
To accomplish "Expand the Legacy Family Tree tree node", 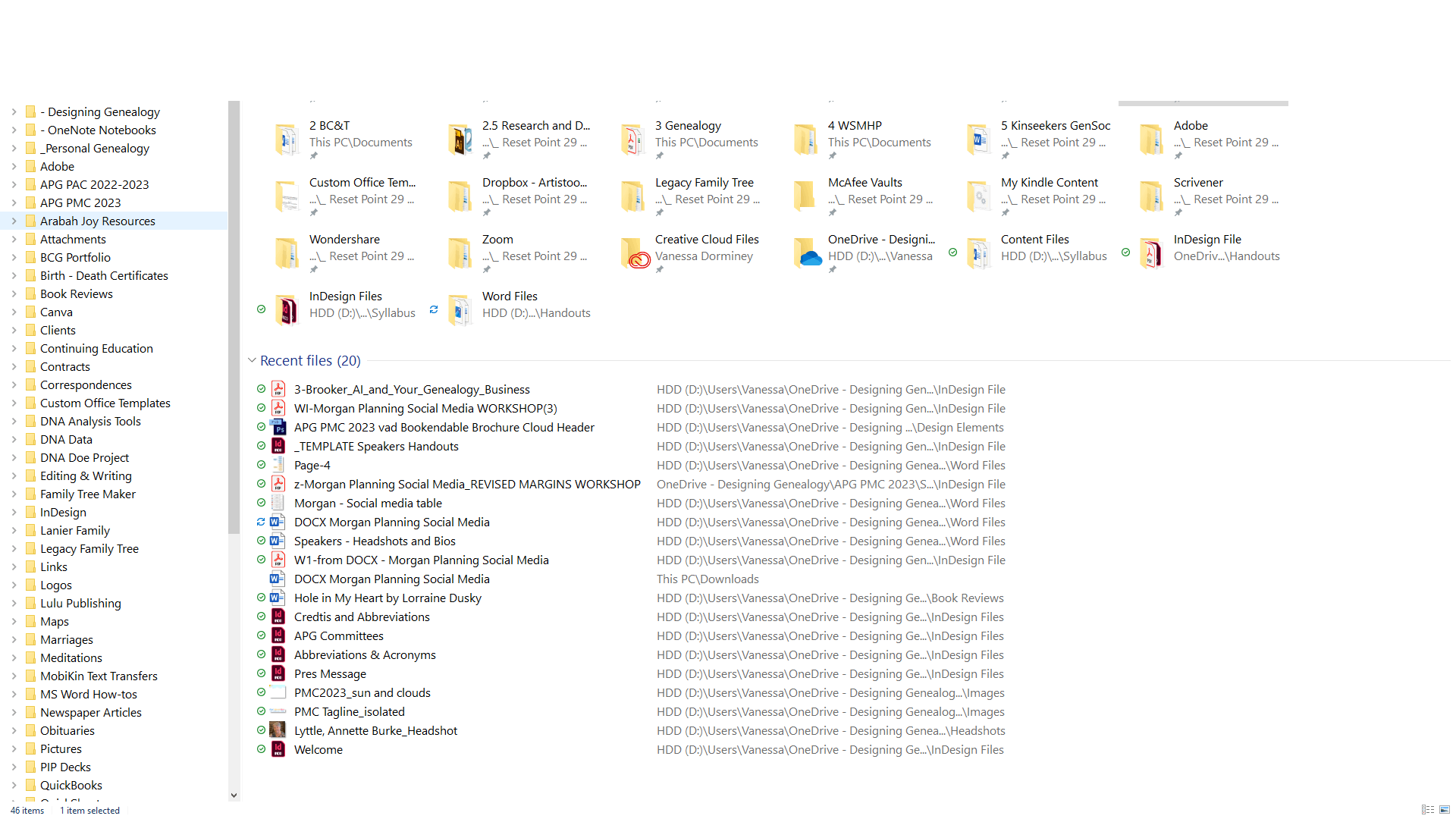I will point(14,549).
